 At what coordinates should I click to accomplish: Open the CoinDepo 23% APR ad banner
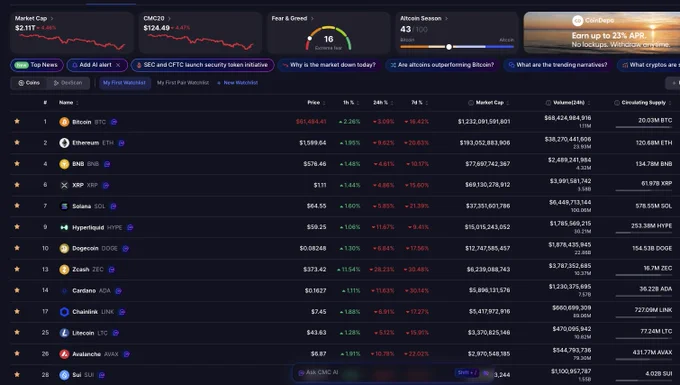pyautogui.click(x=602, y=33)
